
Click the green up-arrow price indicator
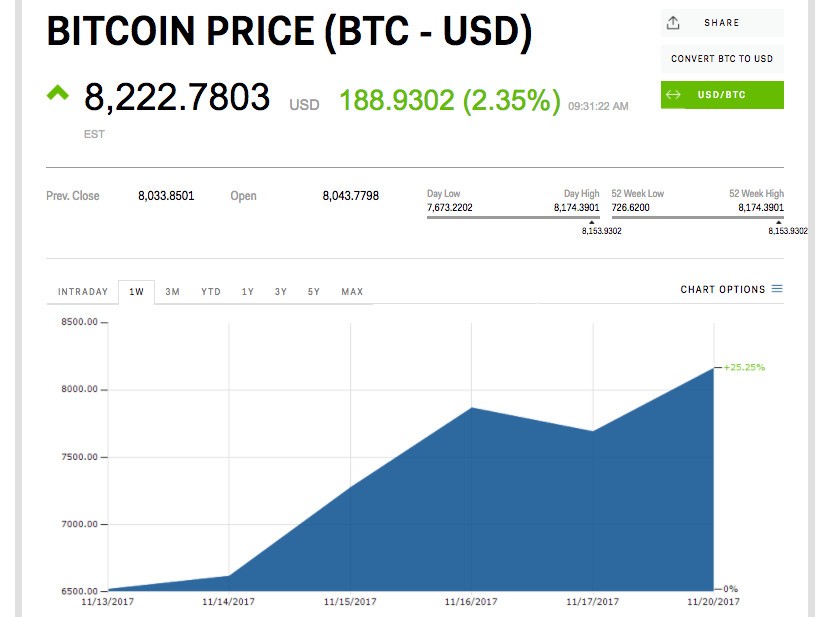(57, 93)
